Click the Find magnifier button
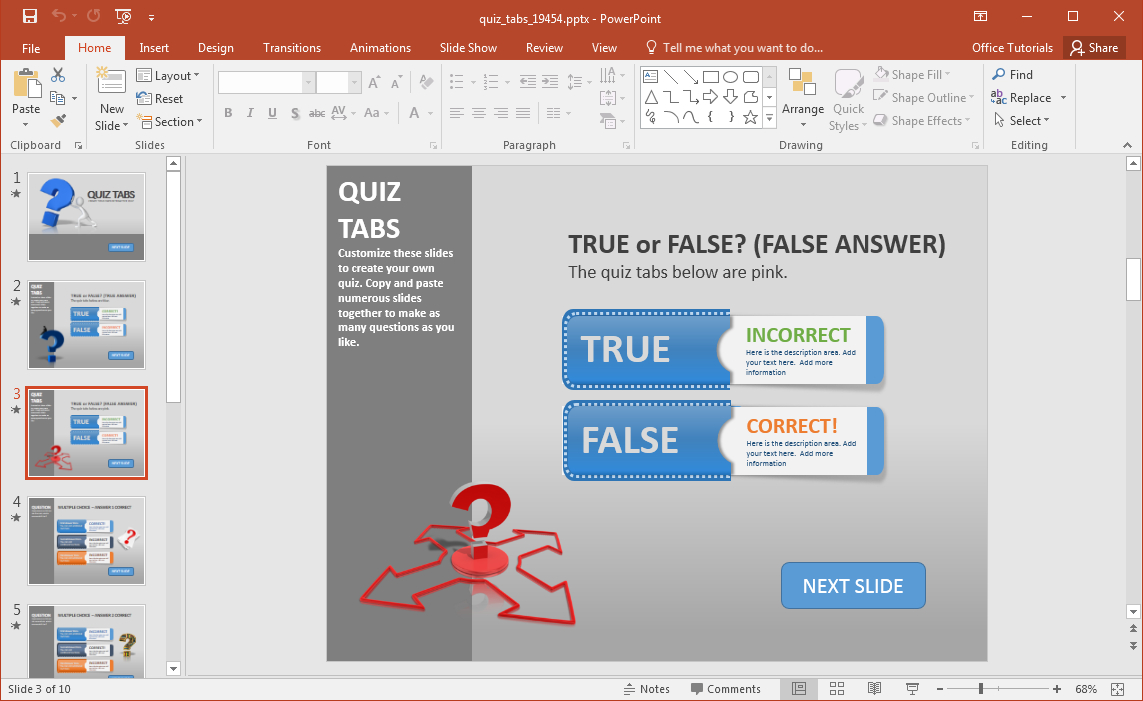 click(1013, 74)
